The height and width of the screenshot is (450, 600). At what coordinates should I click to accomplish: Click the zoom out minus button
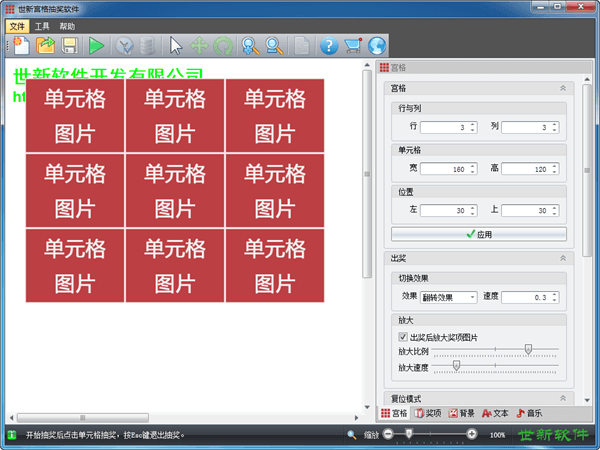coord(387,435)
